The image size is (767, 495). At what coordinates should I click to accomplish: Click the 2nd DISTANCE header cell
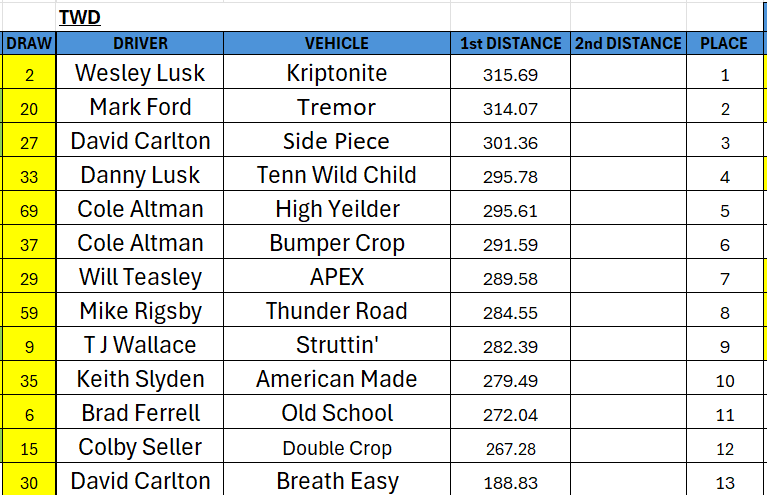[x=628, y=43]
